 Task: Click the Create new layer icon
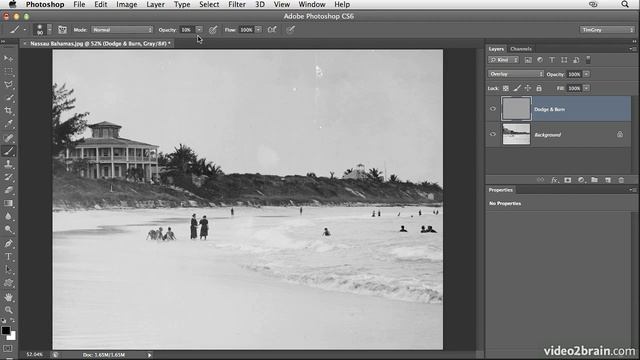tap(608, 180)
